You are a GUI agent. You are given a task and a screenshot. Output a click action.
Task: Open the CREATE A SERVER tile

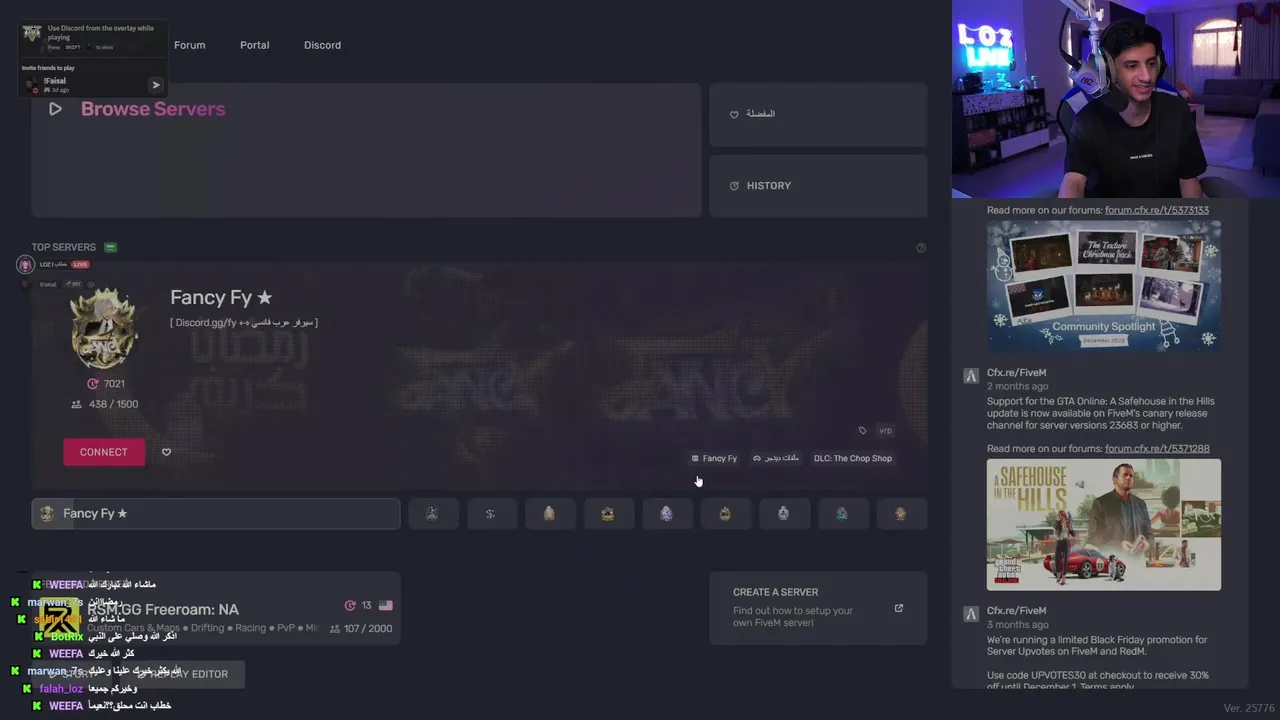818,608
